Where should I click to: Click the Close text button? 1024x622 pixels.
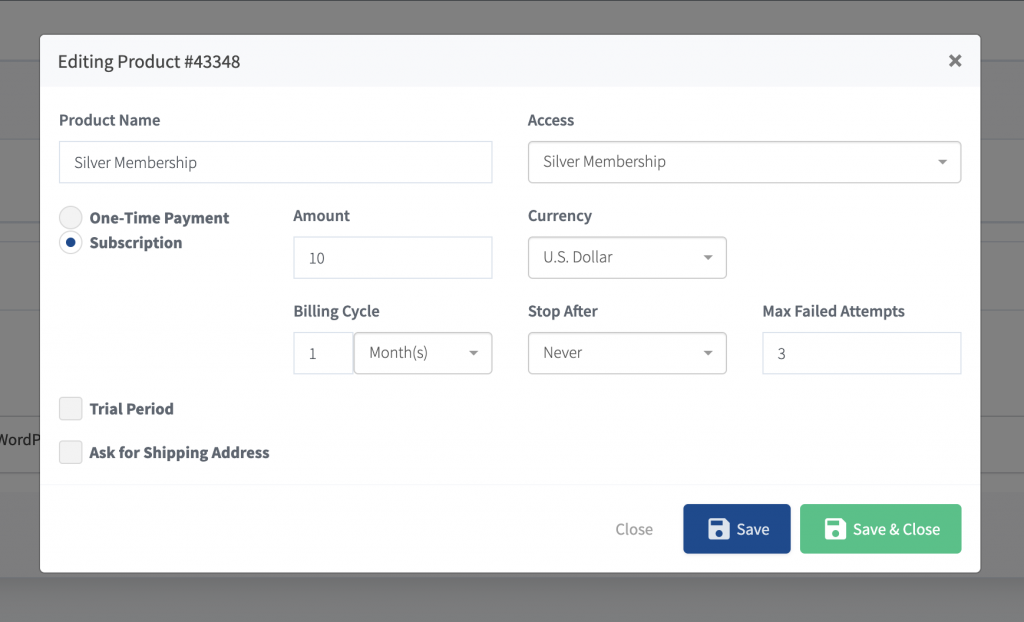(634, 529)
